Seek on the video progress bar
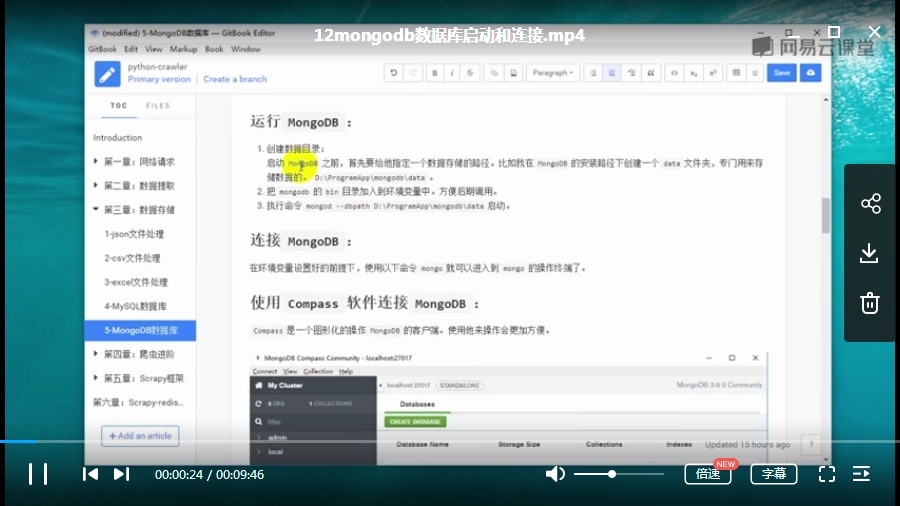 point(450,441)
